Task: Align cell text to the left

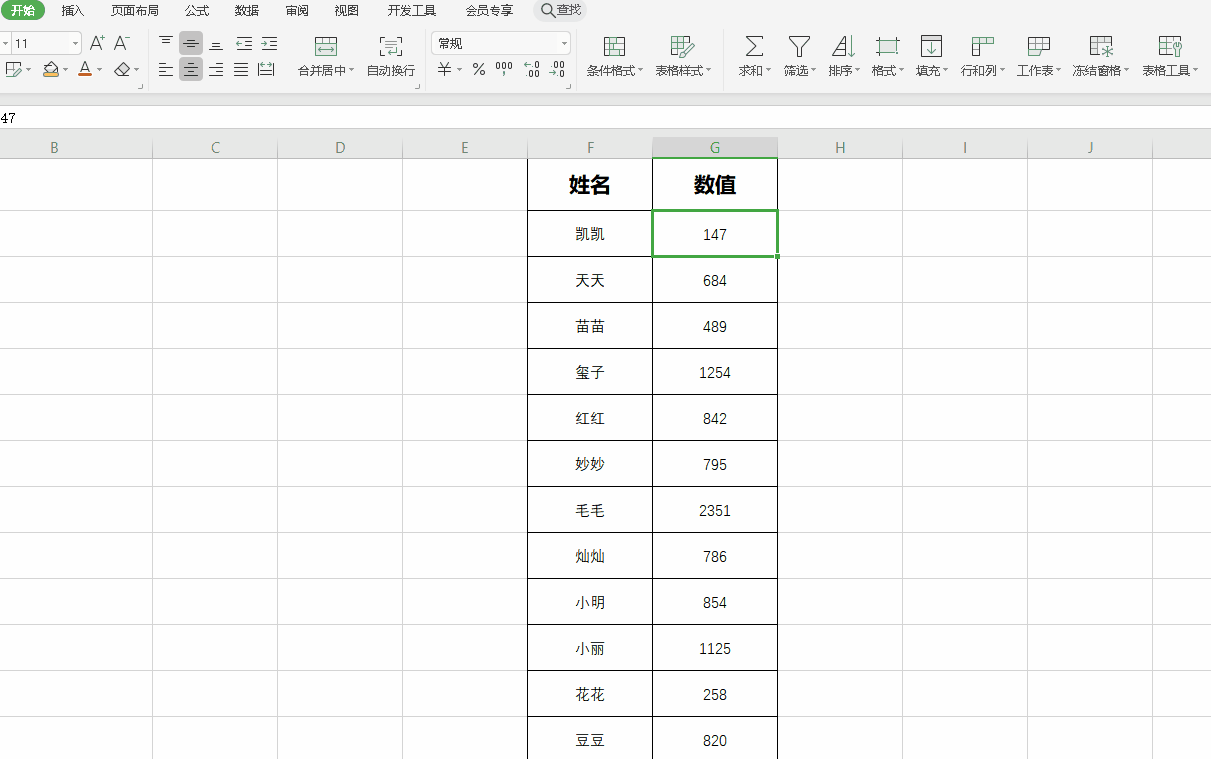Action: tap(166, 69)
